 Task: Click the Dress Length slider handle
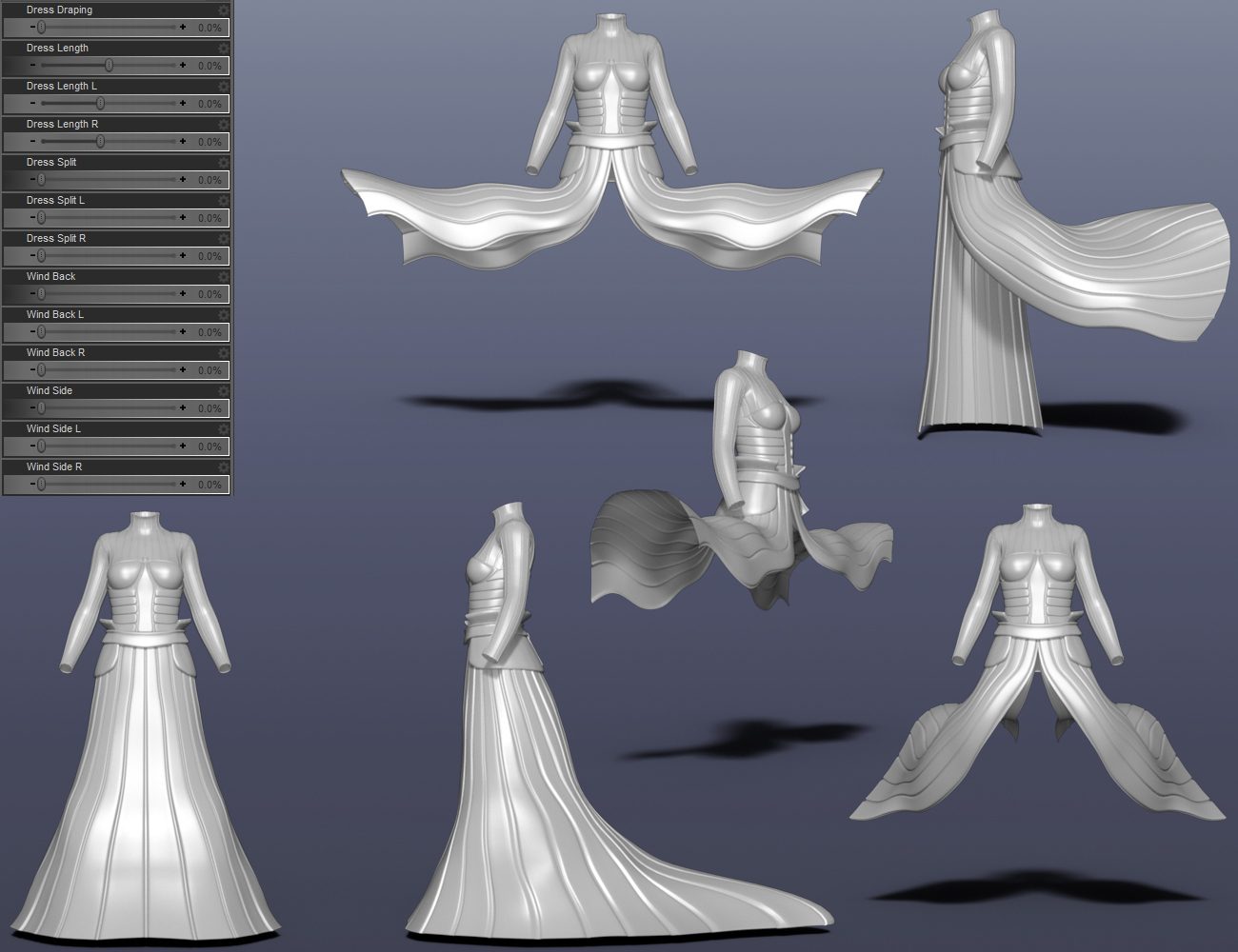tap(109, 66)
